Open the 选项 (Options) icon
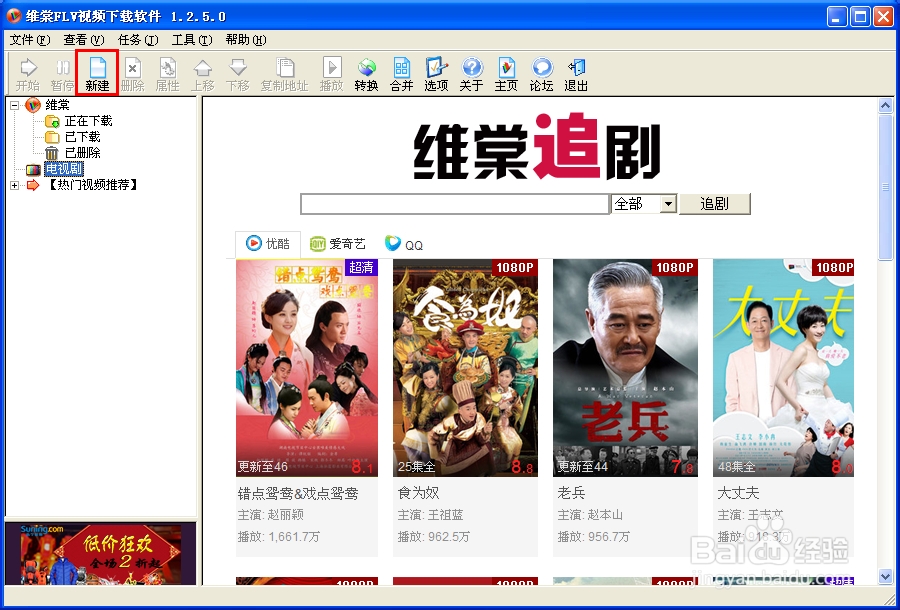Viewport: 900px width, 610px height. [436, 72]
